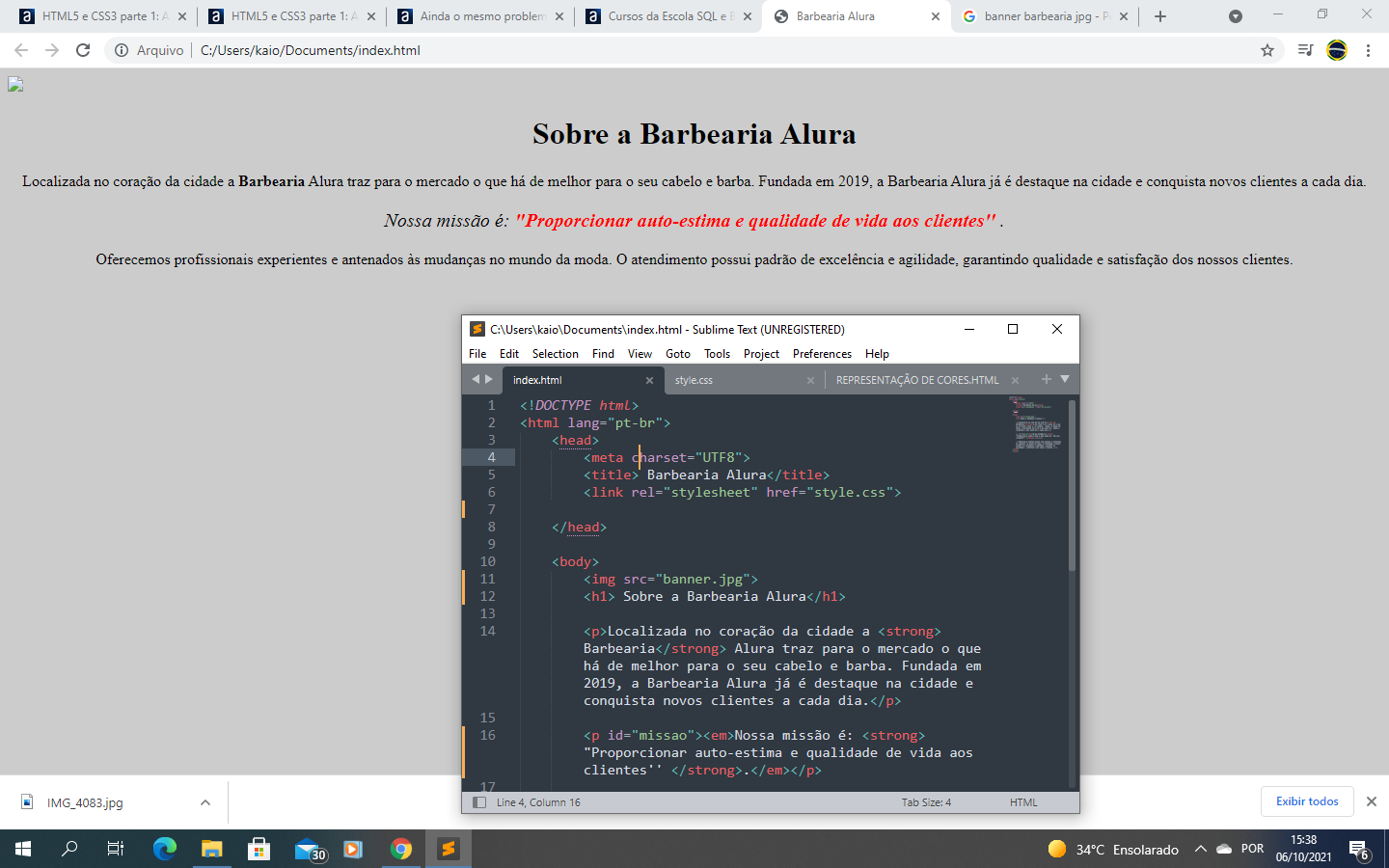
Task: Switch to second HTML5 e CSS3 tab
Action: [x=294, y=16]
